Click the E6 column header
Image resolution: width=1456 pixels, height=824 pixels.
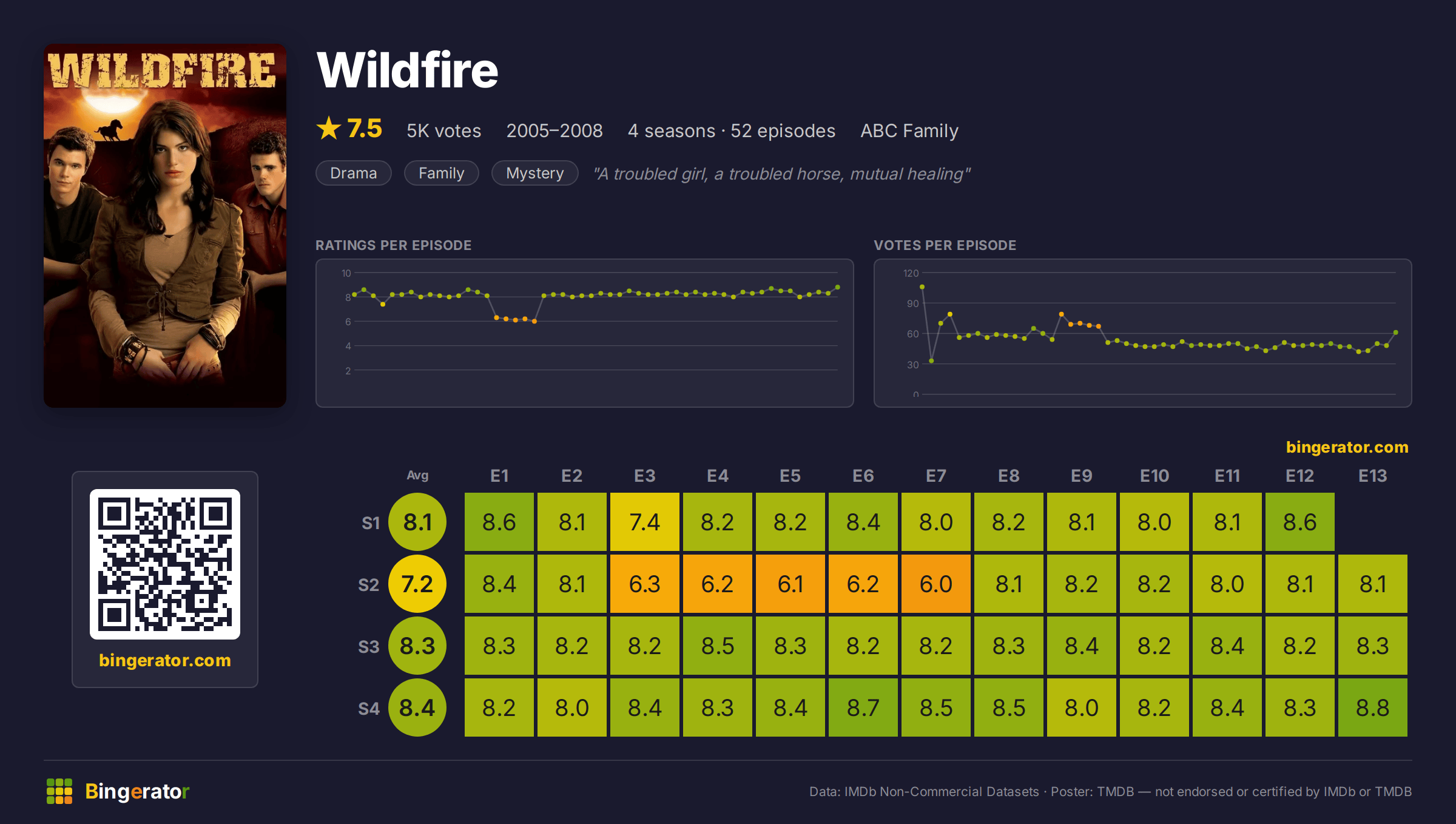[x=863, y=476]
